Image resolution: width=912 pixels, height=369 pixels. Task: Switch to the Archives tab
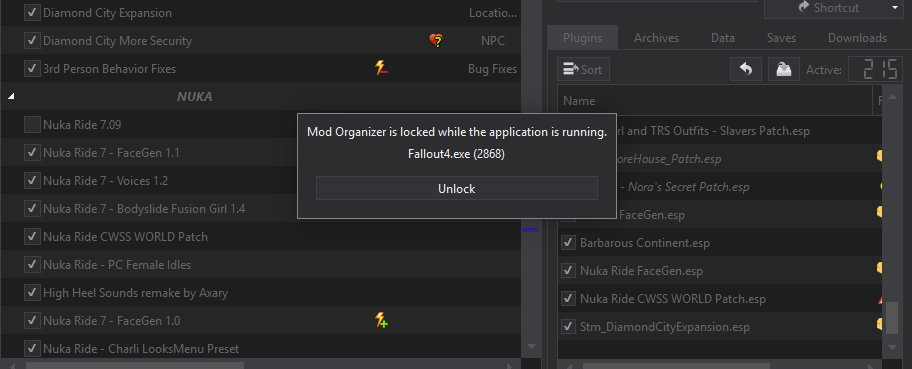pos(656,38)
